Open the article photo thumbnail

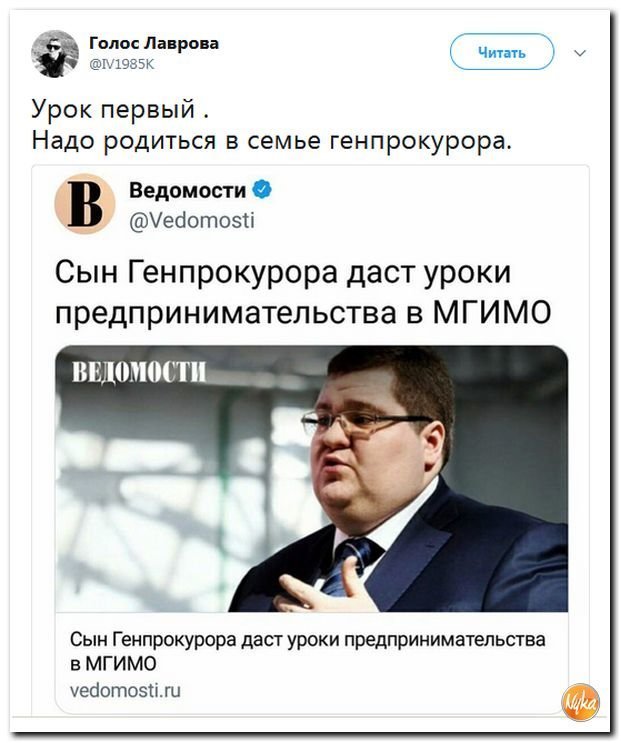click(311, 478)
